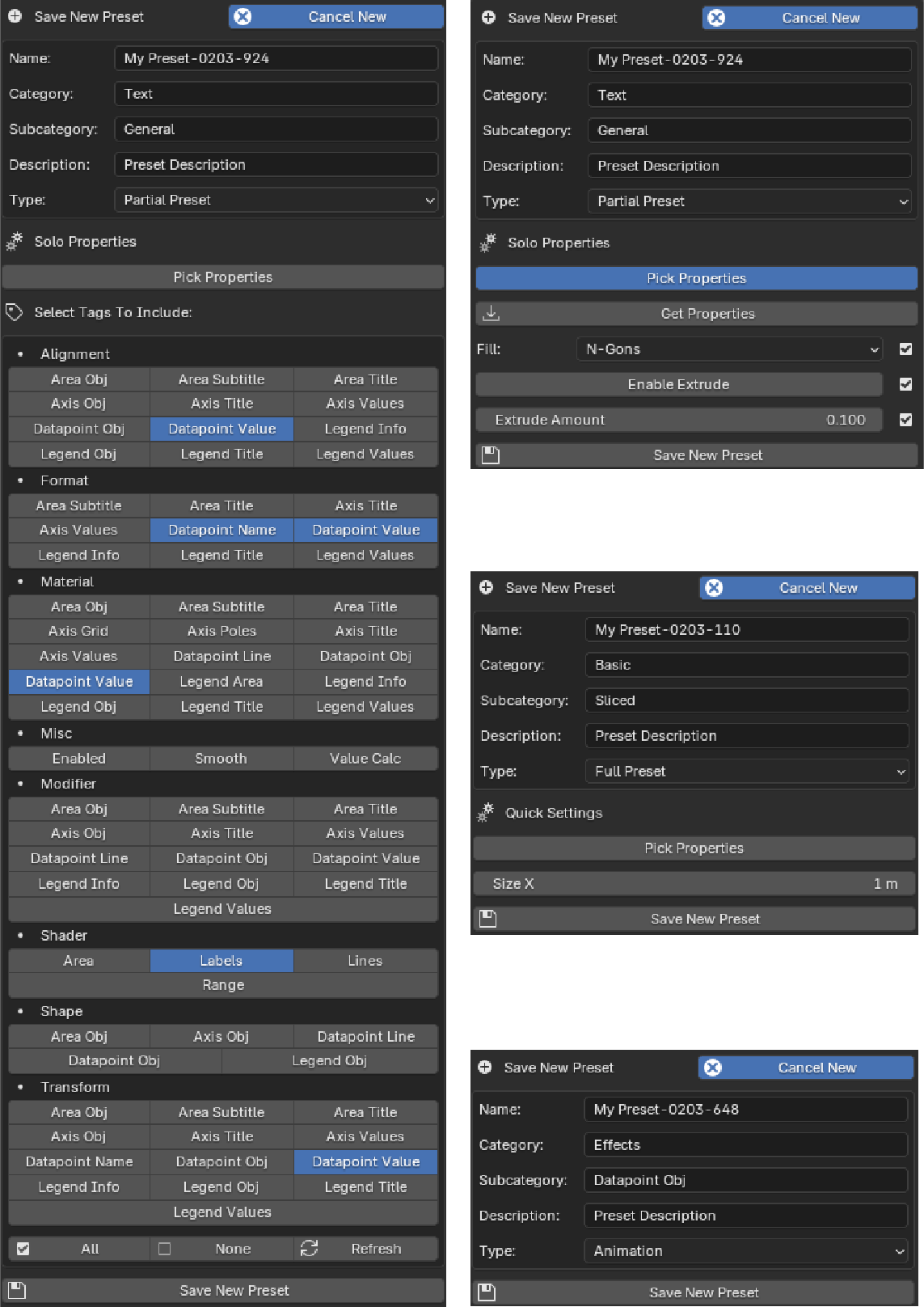Screen dimensions: 924x1307
Task: Open the Type dropdown showing Full Preset
Action: (746, 772)
